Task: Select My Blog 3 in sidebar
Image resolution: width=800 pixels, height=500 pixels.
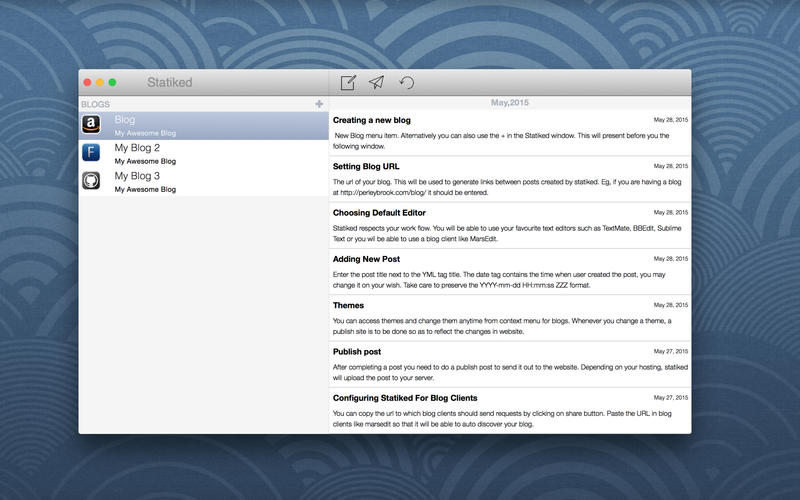Action: pos(204,182)
